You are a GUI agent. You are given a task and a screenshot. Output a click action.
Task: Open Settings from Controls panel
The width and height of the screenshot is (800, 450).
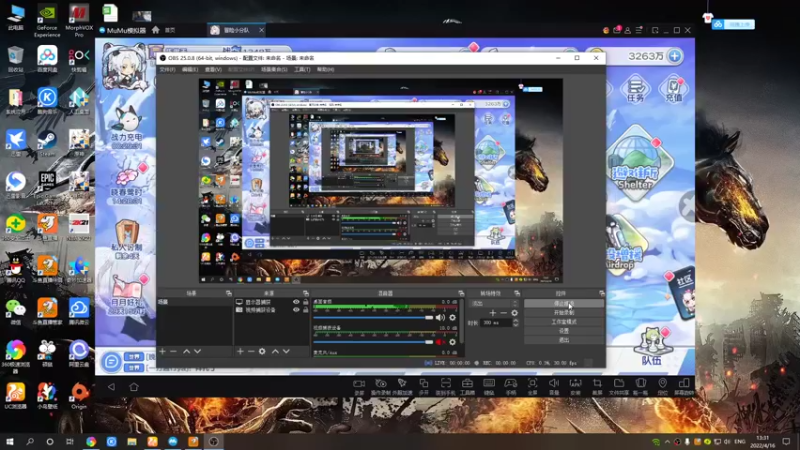pyautogui.click(x=564, y=331)
